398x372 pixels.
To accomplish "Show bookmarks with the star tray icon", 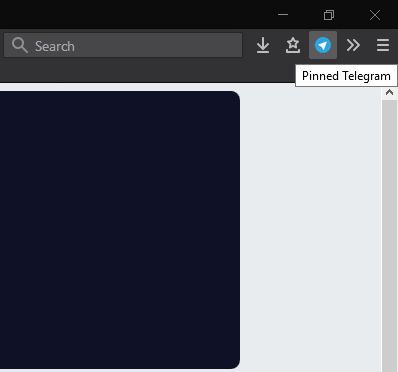I will pyautogui.click(x=293, y=45).
